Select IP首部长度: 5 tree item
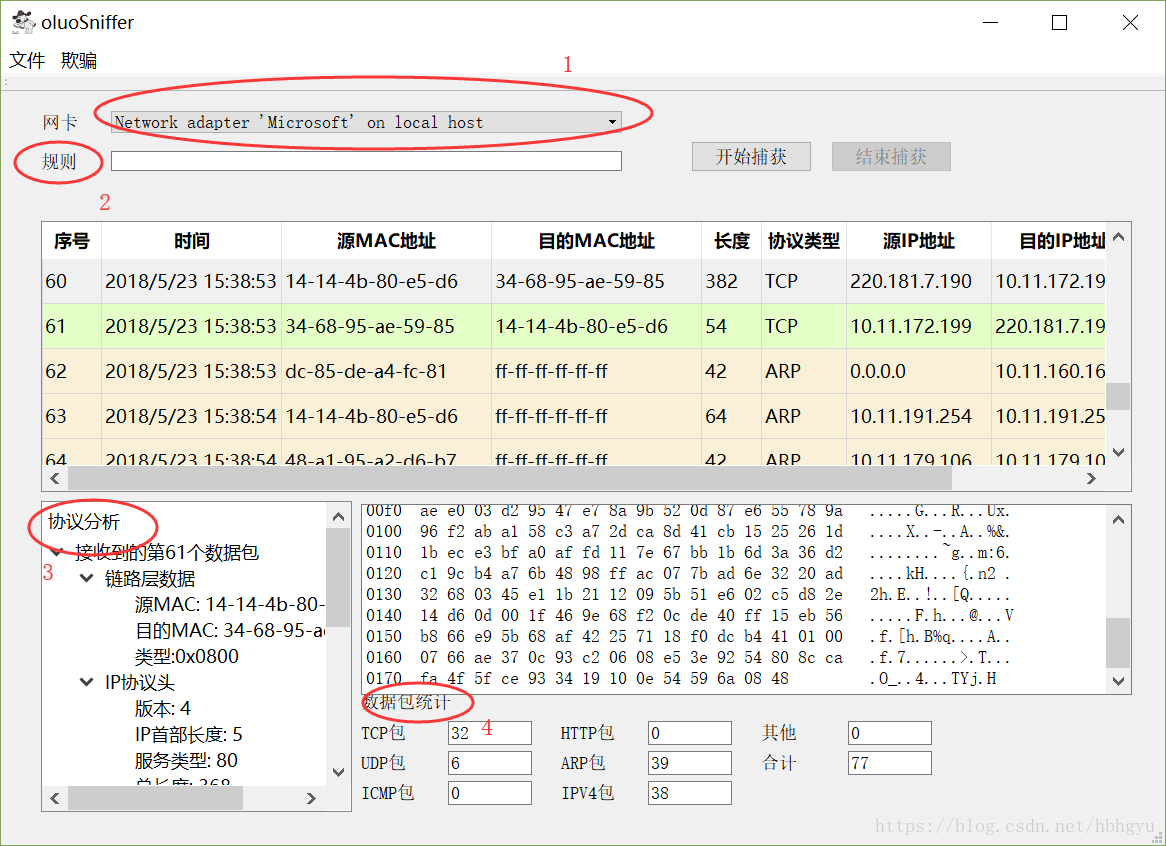The image size is (1166, 846). 188,734
